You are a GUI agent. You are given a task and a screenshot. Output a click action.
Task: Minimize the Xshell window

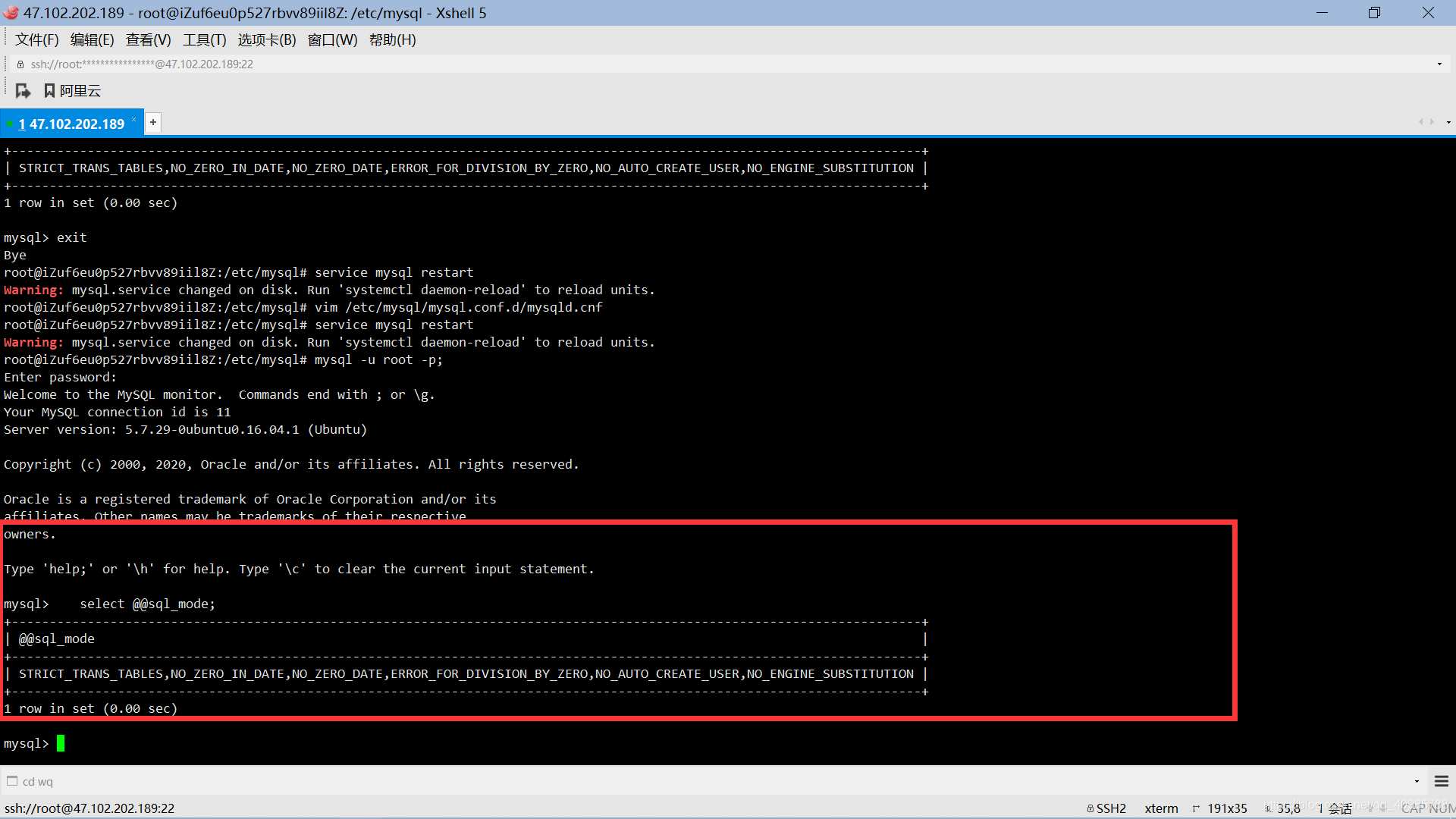click(x=1322, y=13)
